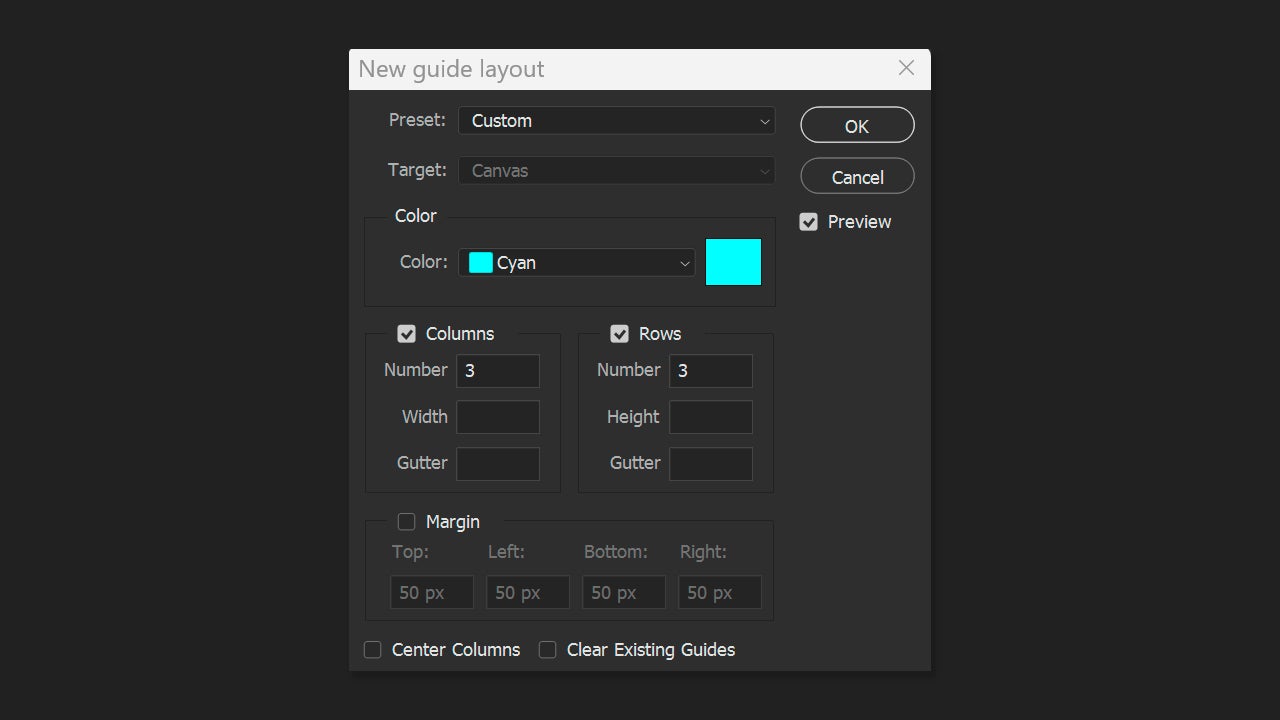This screenshot has height=720, width=1280.
Task: Click the large cyan color swatch
Action: [x=734, y=262]
